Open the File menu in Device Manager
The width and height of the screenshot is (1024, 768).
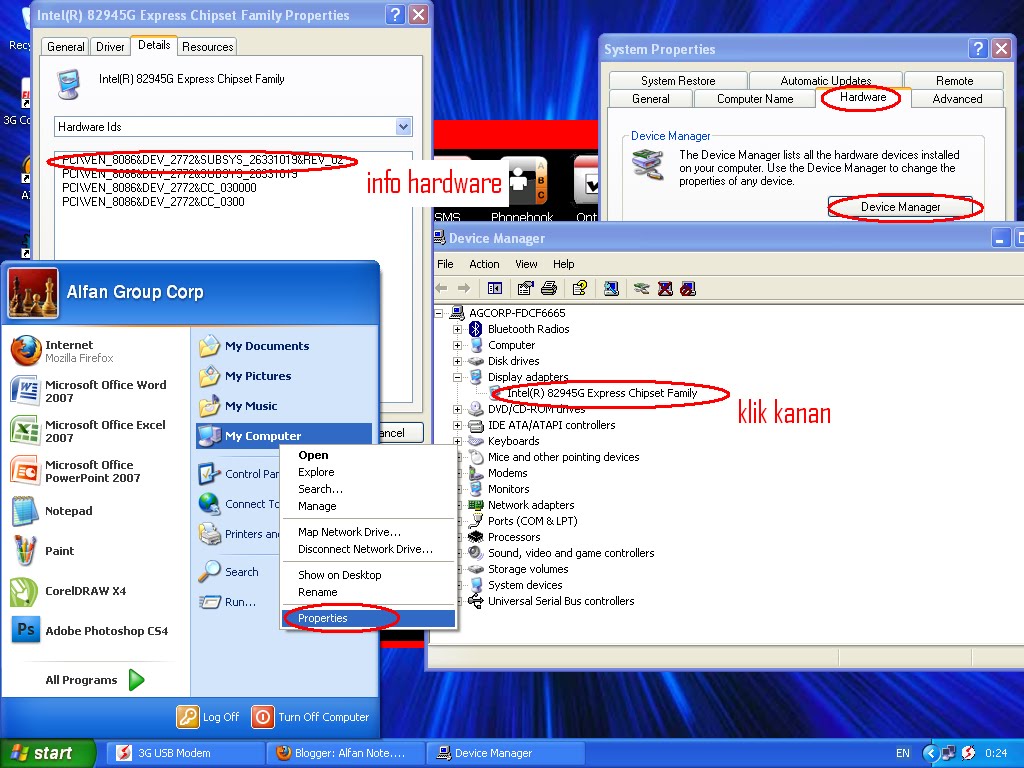[445, 264]
